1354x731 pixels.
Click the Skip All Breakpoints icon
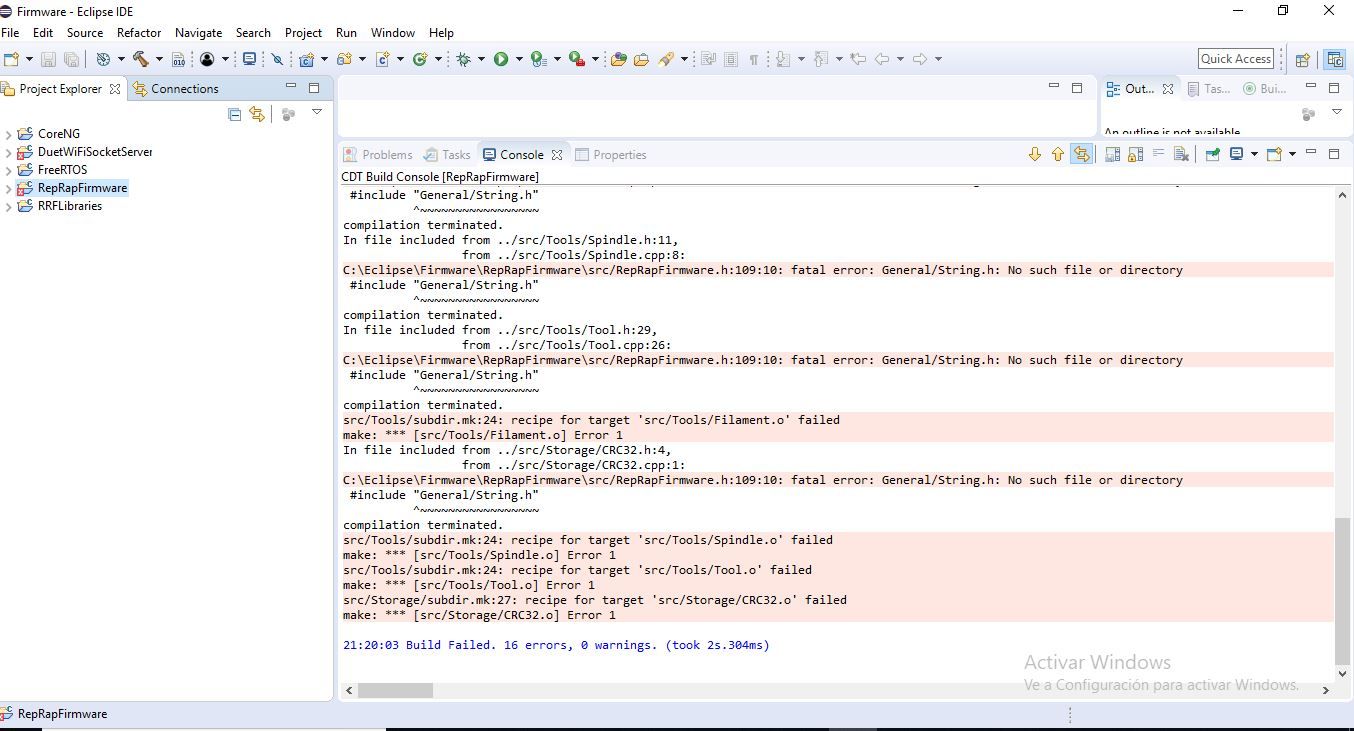coord(278,59)
